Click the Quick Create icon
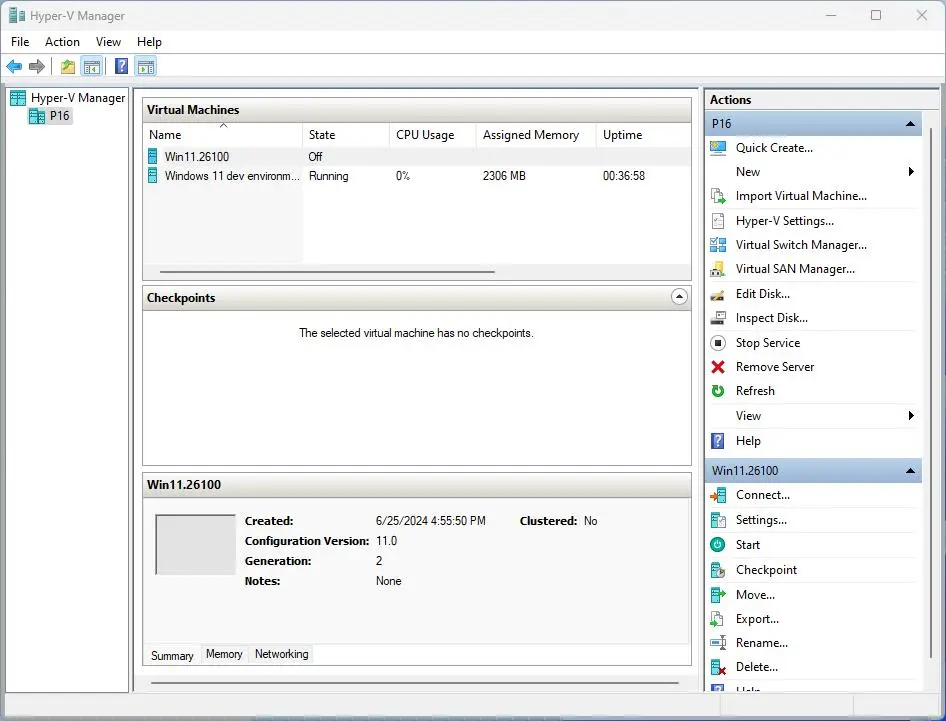Image resolution: width=946 pixels, height=721 pixels. tap(718, 148)
